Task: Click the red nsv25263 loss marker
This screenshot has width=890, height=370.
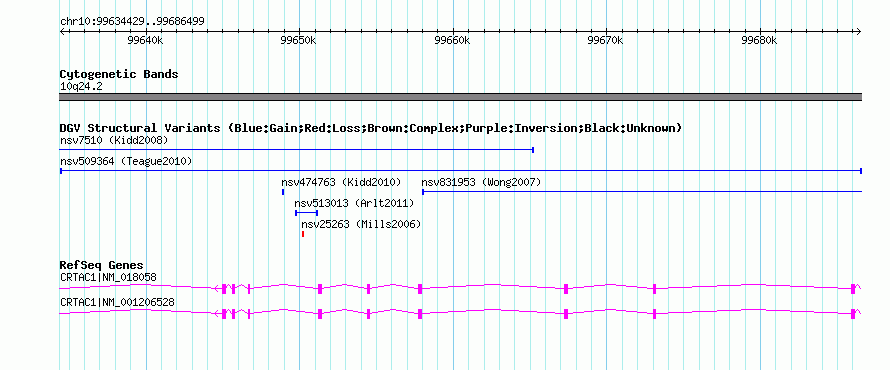Action: click(x=303, y=234)
